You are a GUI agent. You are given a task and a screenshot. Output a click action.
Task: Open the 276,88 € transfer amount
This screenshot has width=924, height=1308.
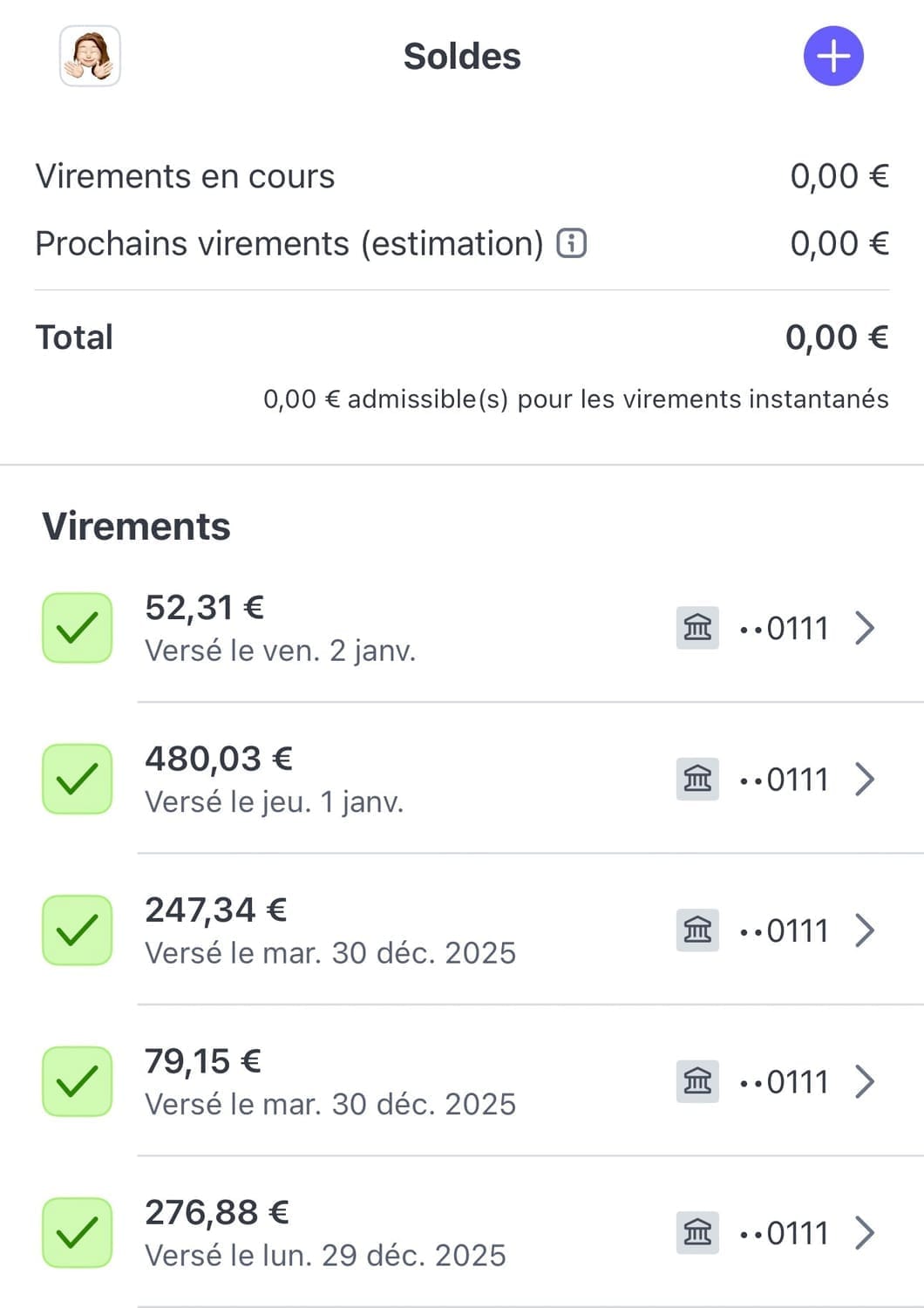pyautogui.click(x=217, y=1213)
